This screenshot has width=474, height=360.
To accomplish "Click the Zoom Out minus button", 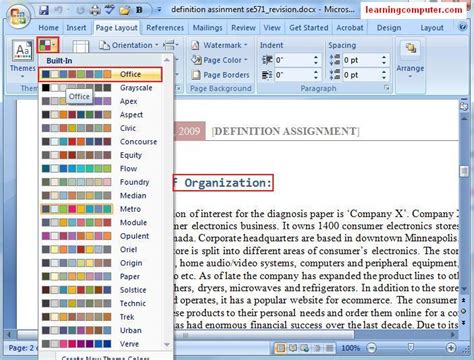I will [x=371, y=348].
